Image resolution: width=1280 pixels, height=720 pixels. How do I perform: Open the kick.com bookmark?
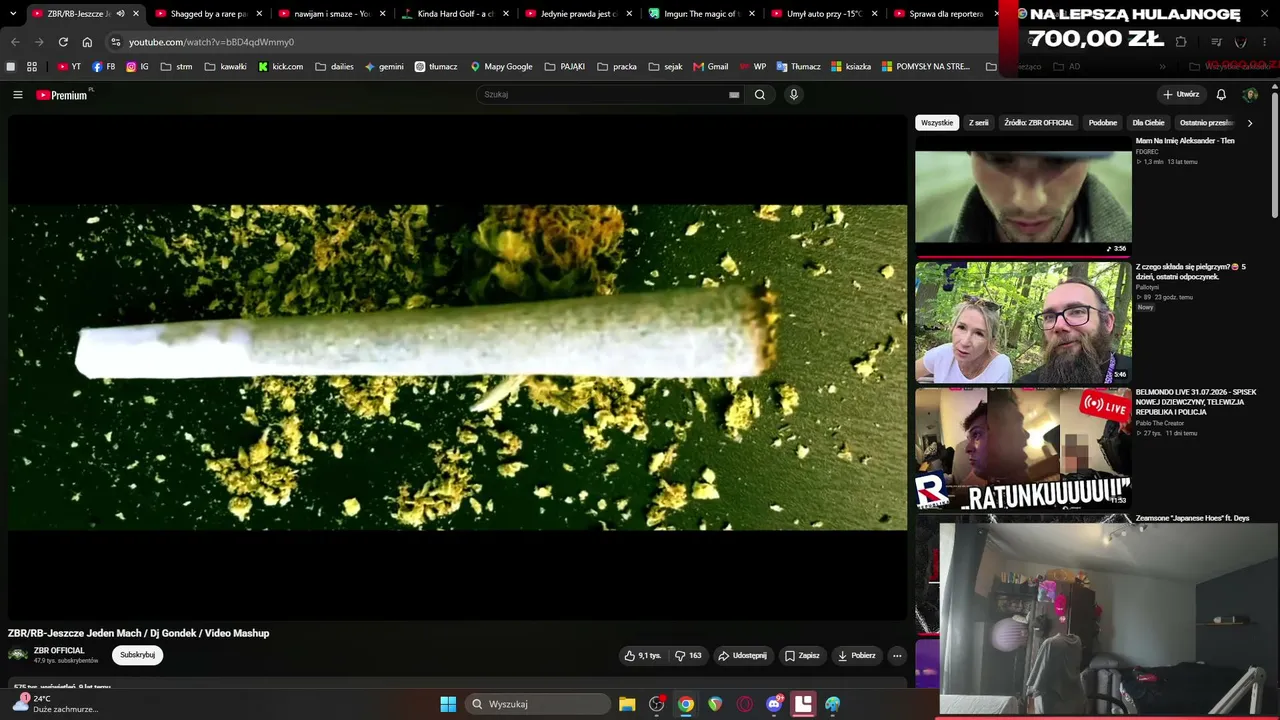pyautogui.click(x=281, y=67)
